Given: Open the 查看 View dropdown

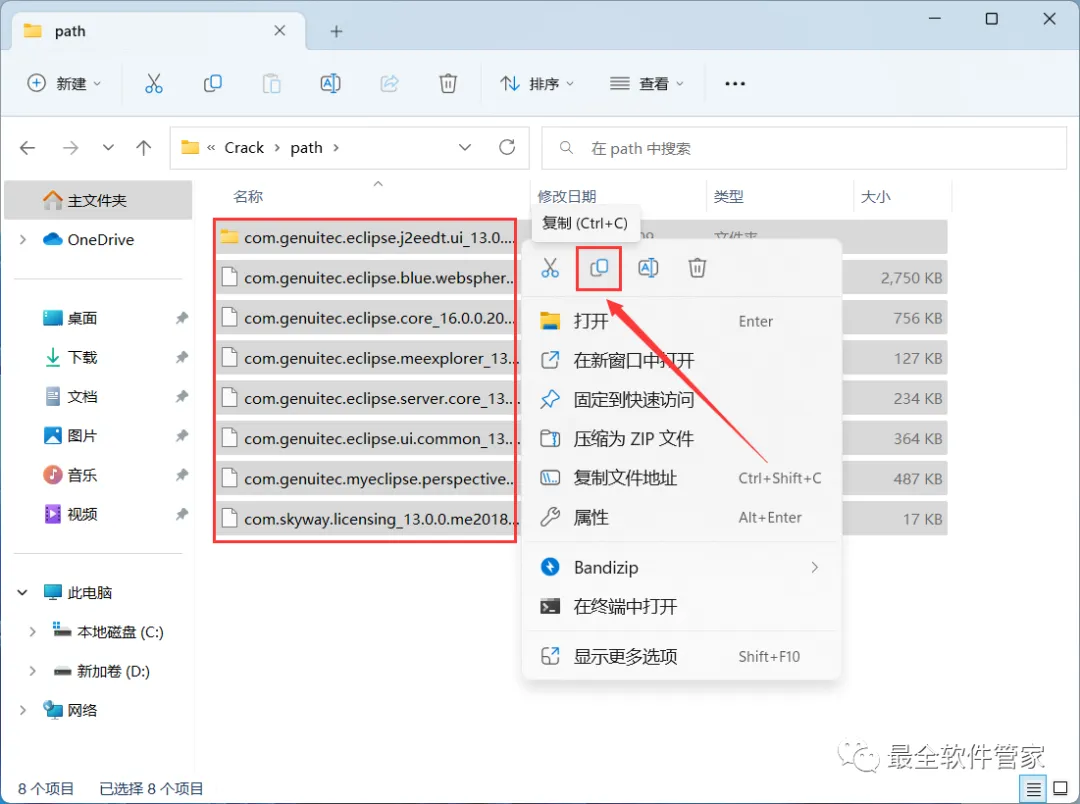Looking at the screenshot, I should tap(647, 84).
